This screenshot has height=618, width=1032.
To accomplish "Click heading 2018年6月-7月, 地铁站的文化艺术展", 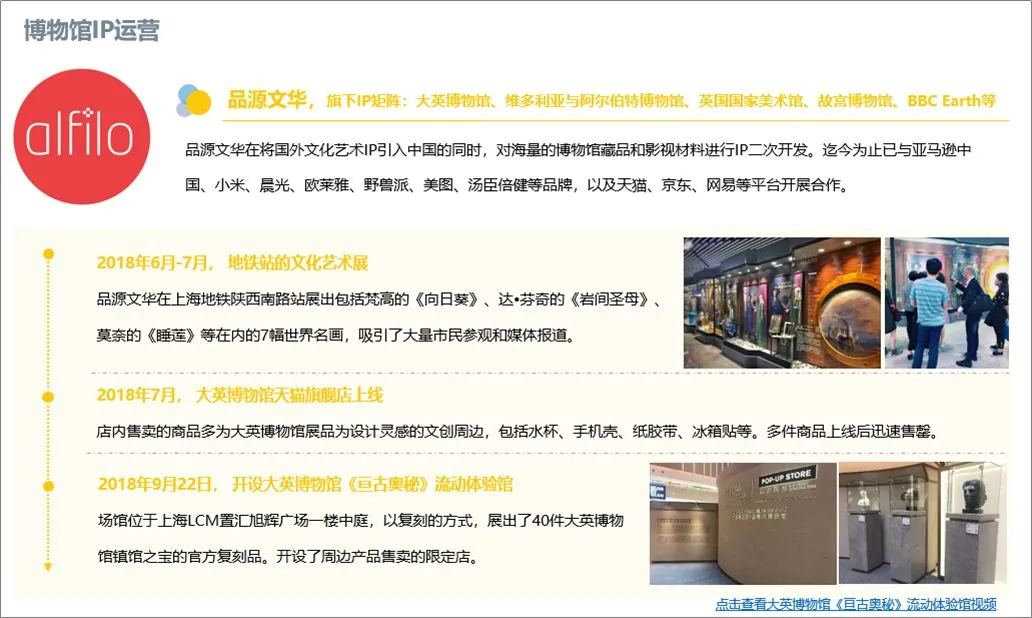I will [232, 263].
